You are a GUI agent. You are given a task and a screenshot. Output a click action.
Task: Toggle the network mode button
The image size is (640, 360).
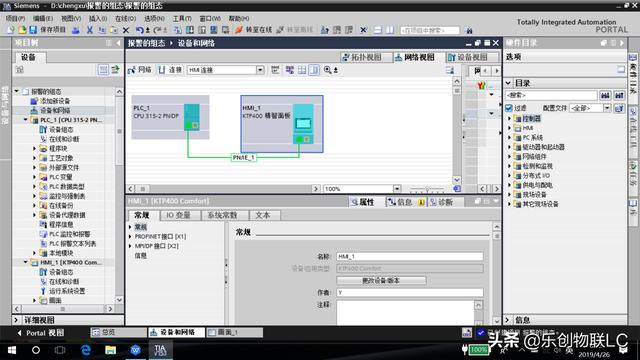[140, 70]
